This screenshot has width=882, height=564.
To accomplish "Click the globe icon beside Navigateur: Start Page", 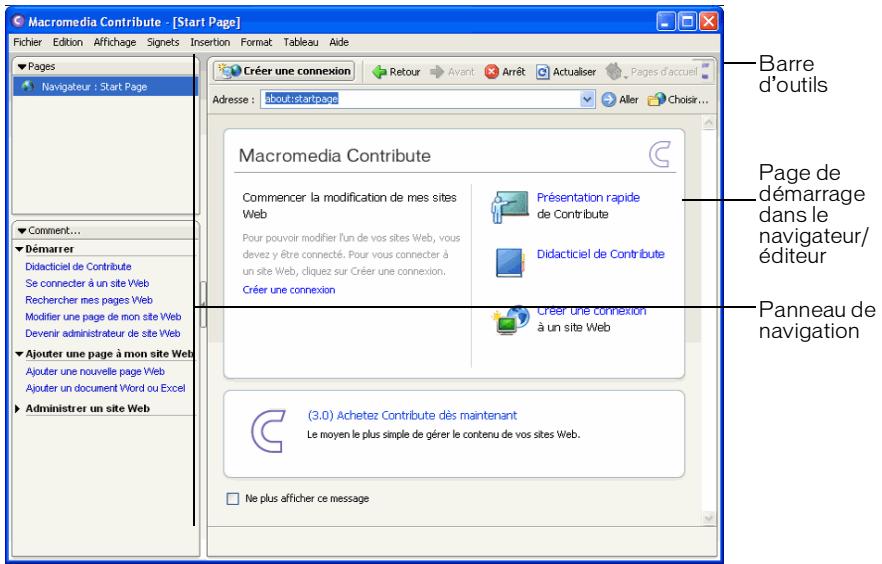I will click(x=28, y=87).
